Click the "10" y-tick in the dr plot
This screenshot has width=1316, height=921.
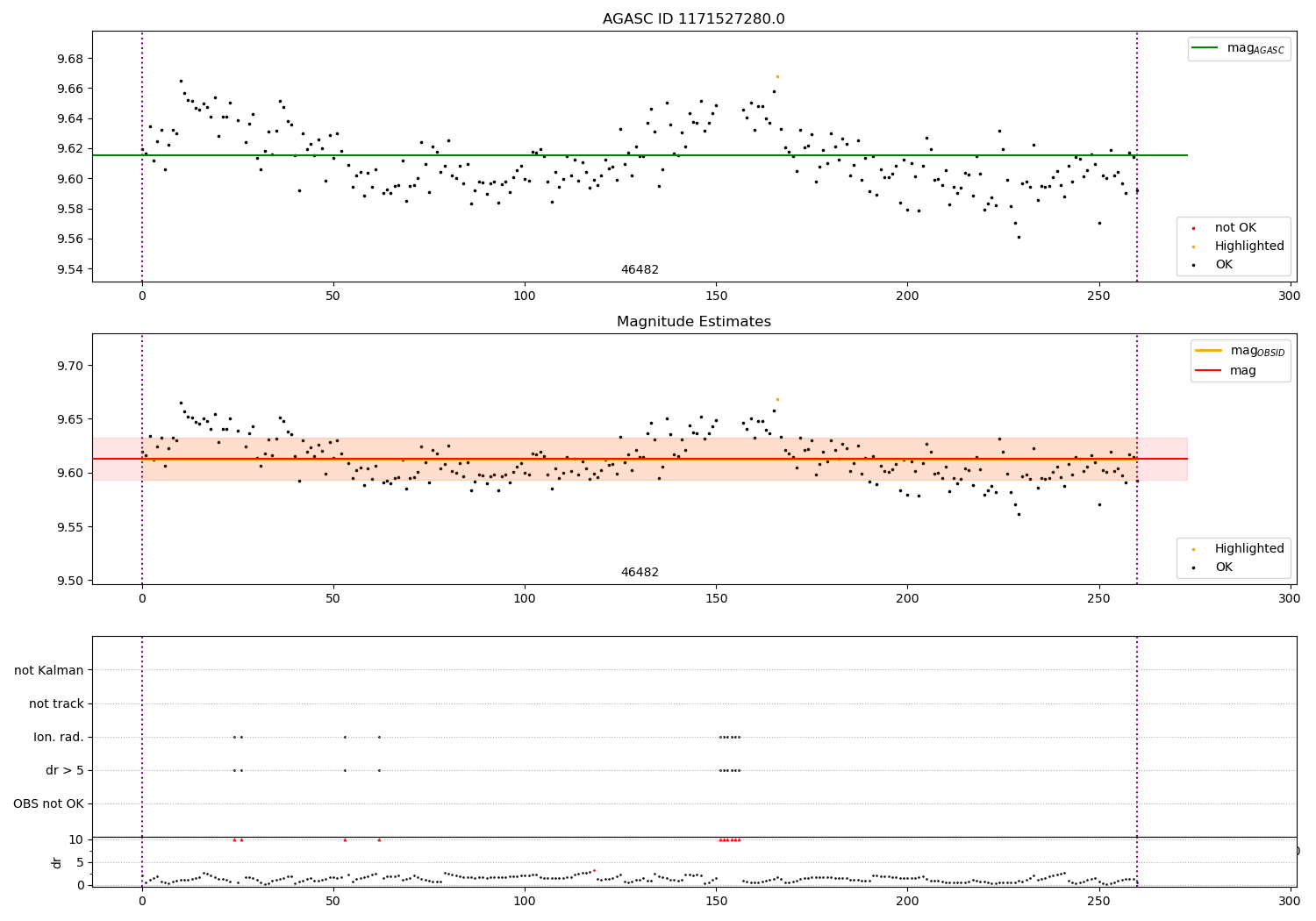pyautogui.click(x=75, y=839)
